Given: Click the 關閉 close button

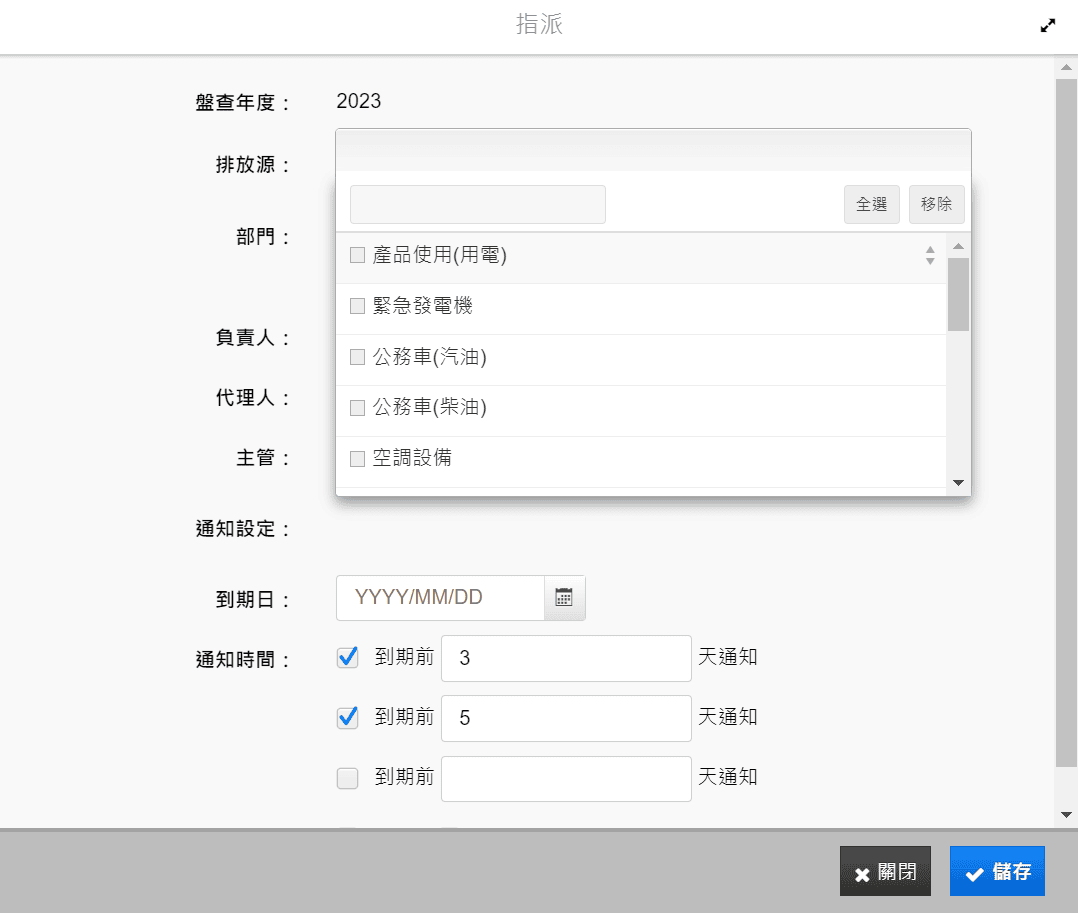Looking at the screenshot, I should click(885, 872).
